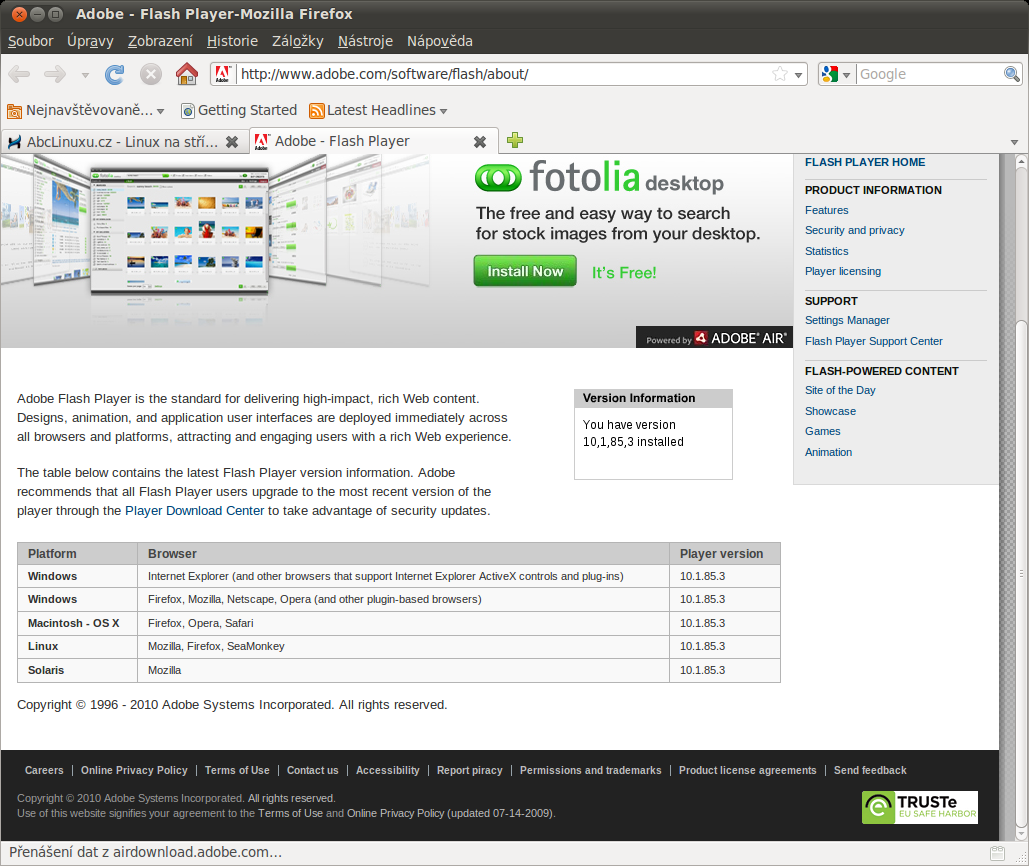The image size is (1029, 866).
Task: Close the AbcLinuxu.cz tab
Action: click(x=232, y=142)
